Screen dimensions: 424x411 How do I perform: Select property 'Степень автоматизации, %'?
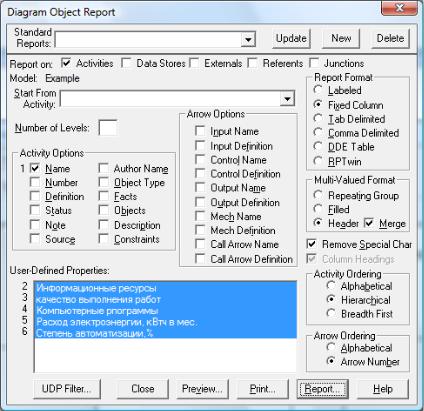pyautogui.click(x=165, y=333)
